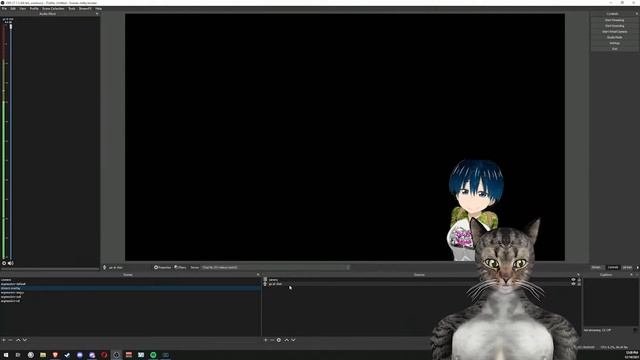Open Settings from the Controls panel

click(614, 43)
